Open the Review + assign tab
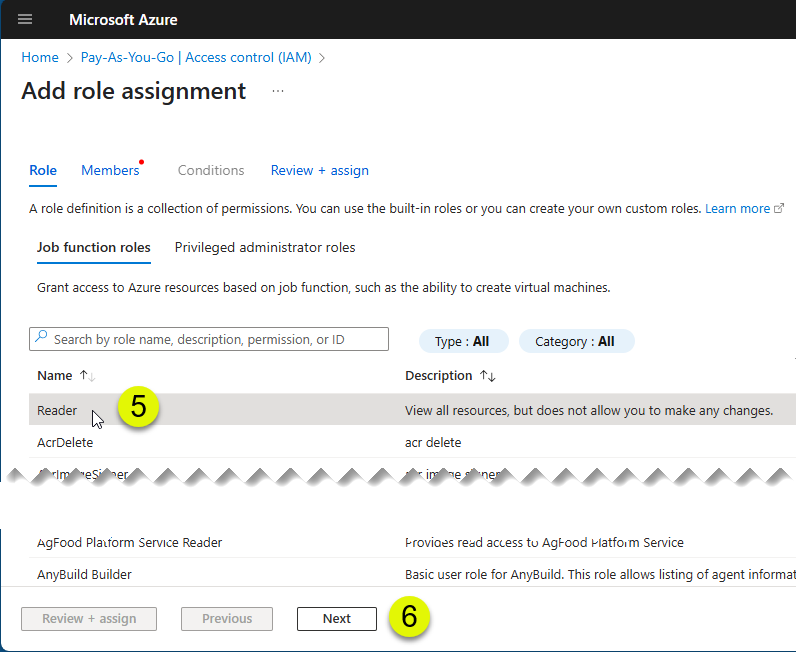Image resolution: width=796 pixels, height=652 pixels. [x=320, y=171]
